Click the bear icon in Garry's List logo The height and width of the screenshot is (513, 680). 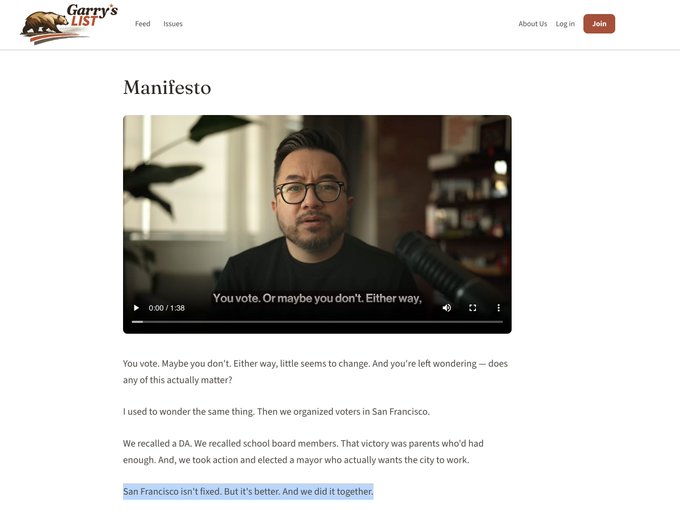[x=44, y=23]
